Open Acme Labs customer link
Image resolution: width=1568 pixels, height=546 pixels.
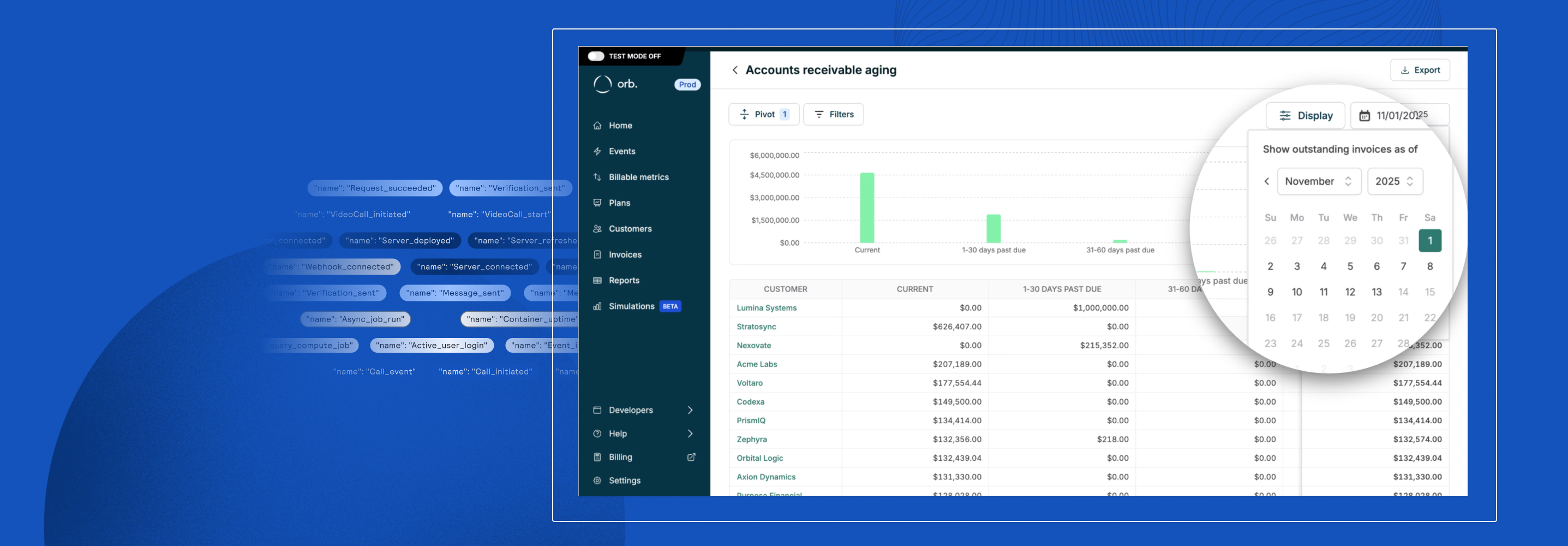coord(757,364)
